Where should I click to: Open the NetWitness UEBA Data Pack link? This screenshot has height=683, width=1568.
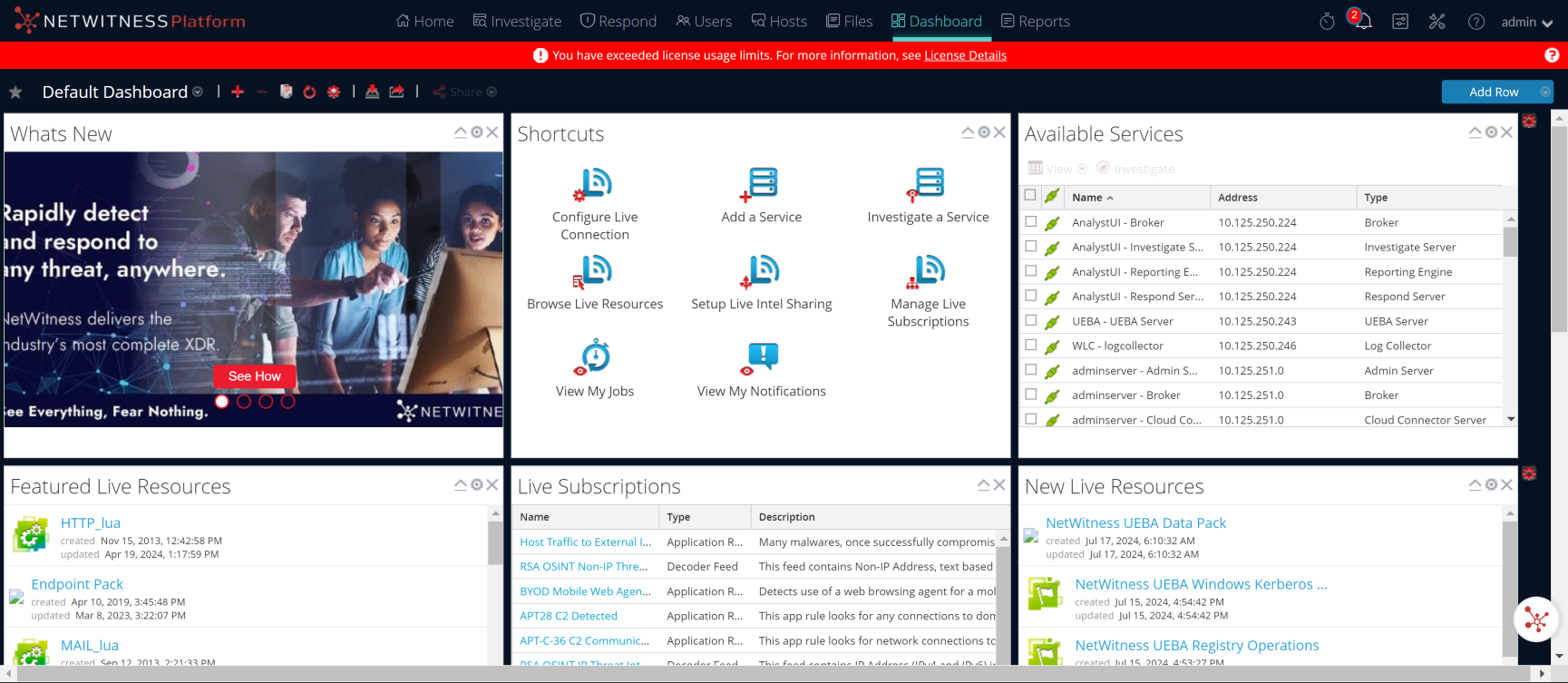[x=1135, y=522]
